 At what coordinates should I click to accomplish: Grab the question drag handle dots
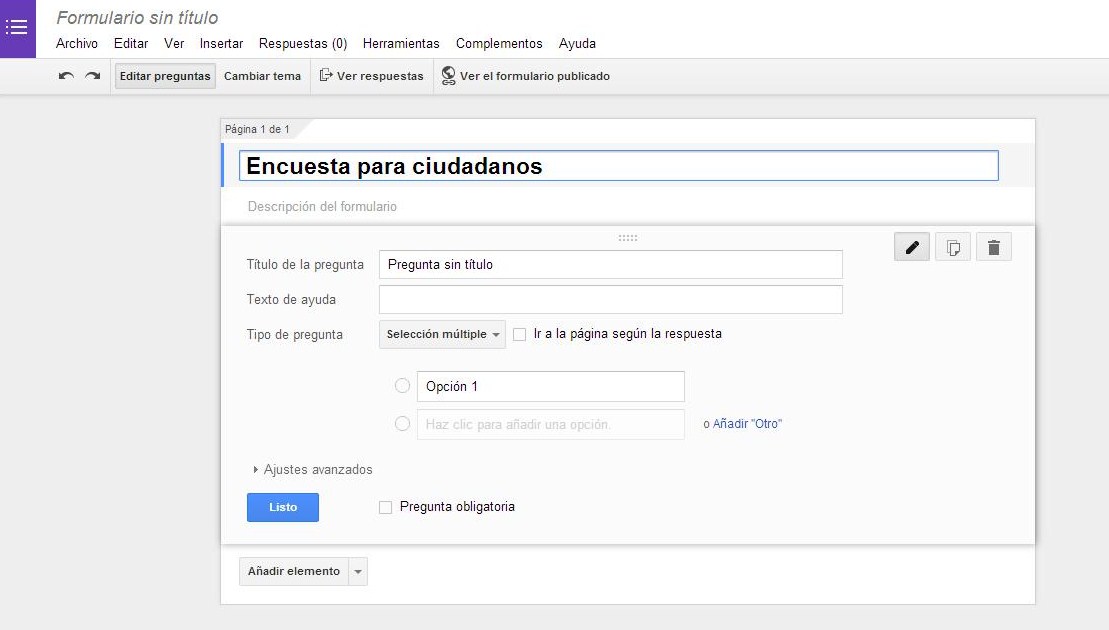pos(628,238)
